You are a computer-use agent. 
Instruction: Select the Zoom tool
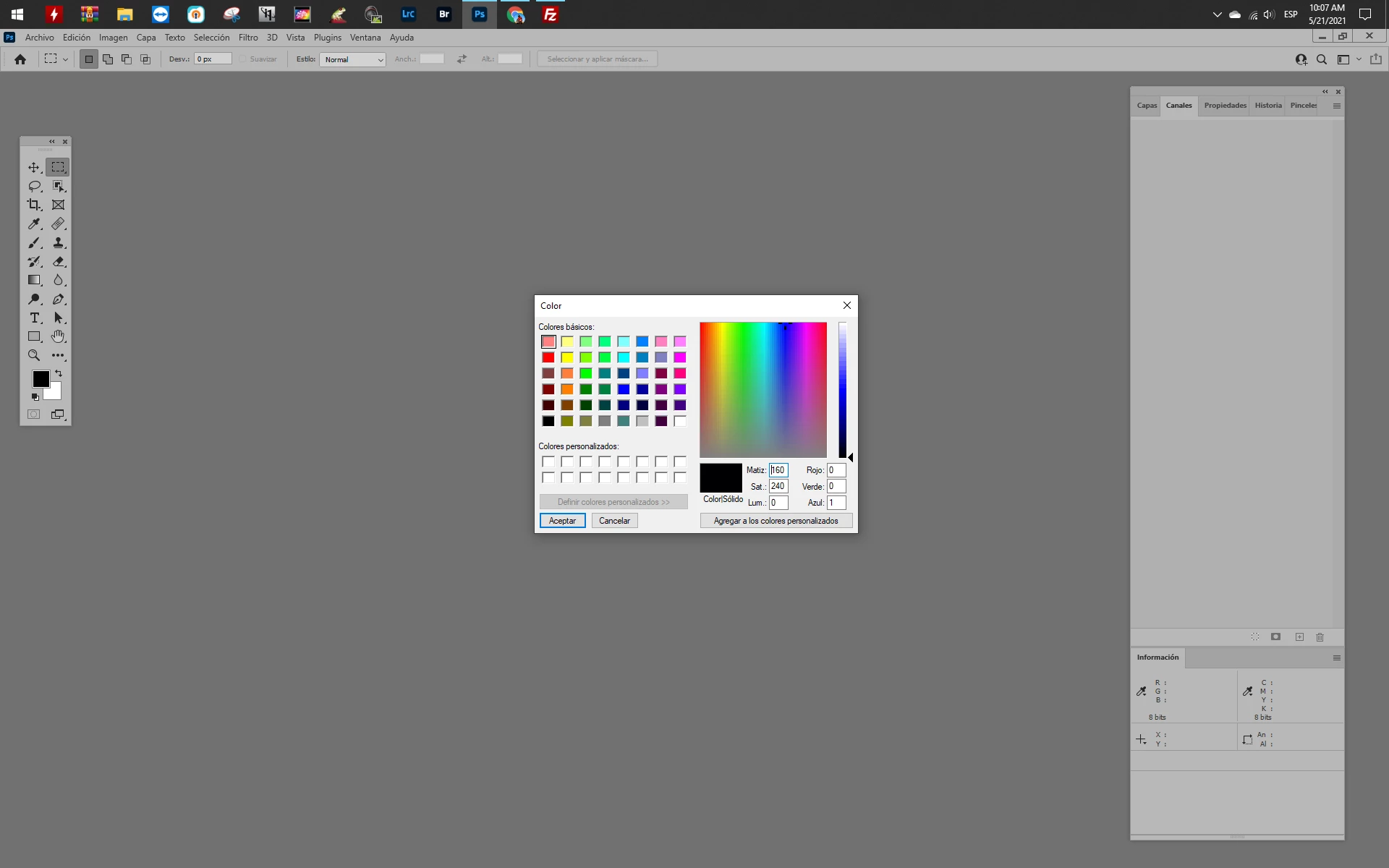pyautogui.click(x=34, y=355)
